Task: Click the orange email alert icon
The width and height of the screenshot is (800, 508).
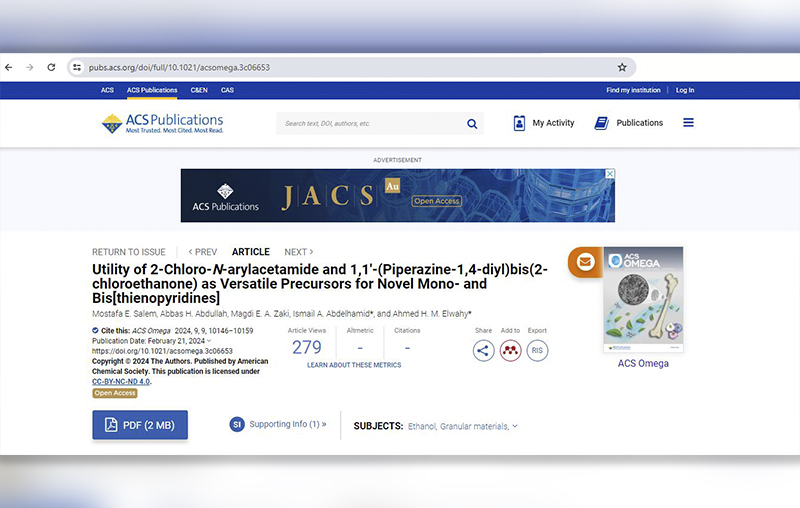Action: pyautogui.click(x=585, y=262)
